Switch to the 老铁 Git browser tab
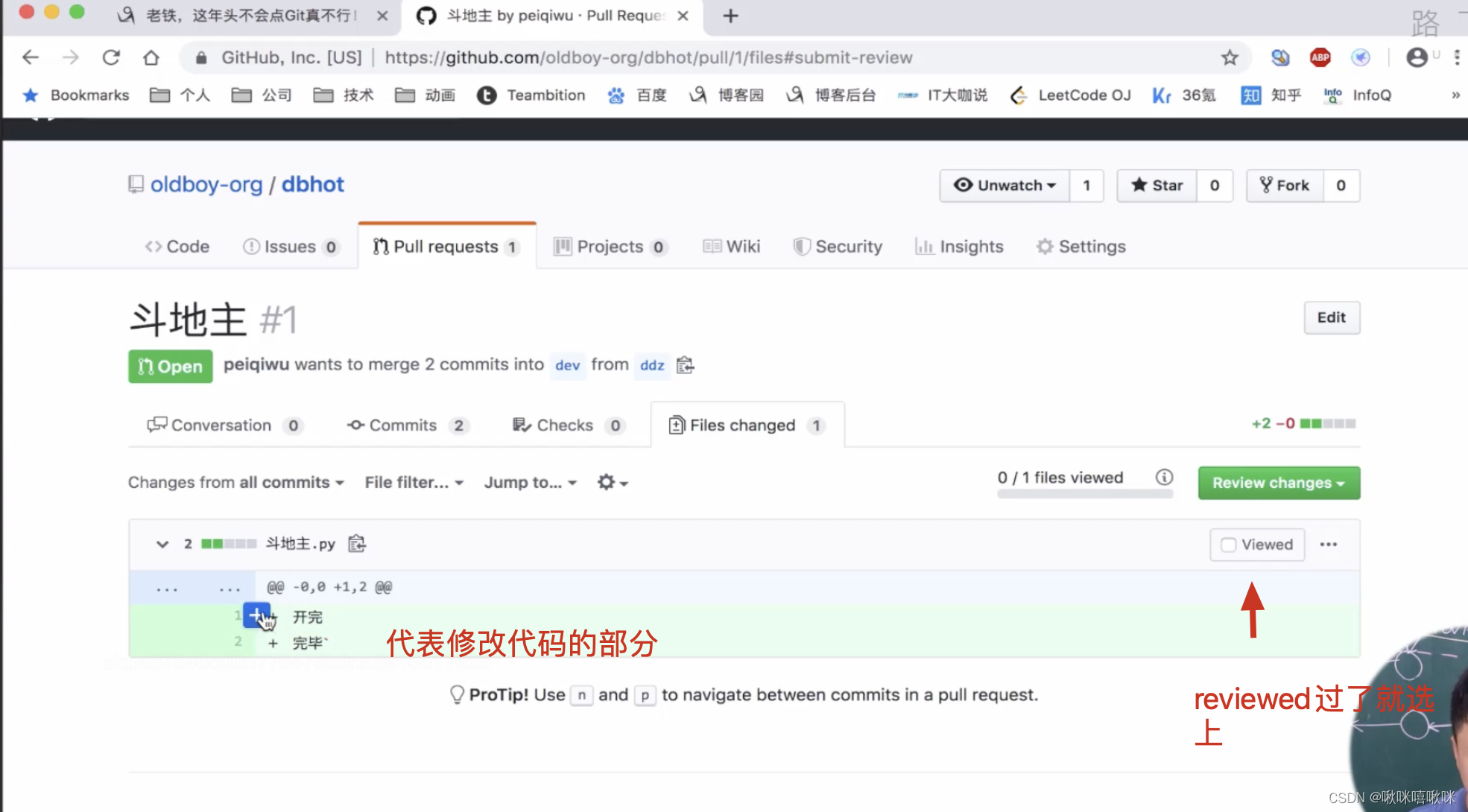Screen dimensions: 1468x812 coord(250,16)
